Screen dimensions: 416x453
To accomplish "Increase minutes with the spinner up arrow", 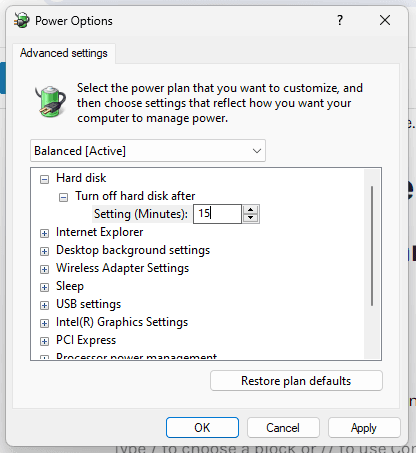I will click(x=251, y=210).
